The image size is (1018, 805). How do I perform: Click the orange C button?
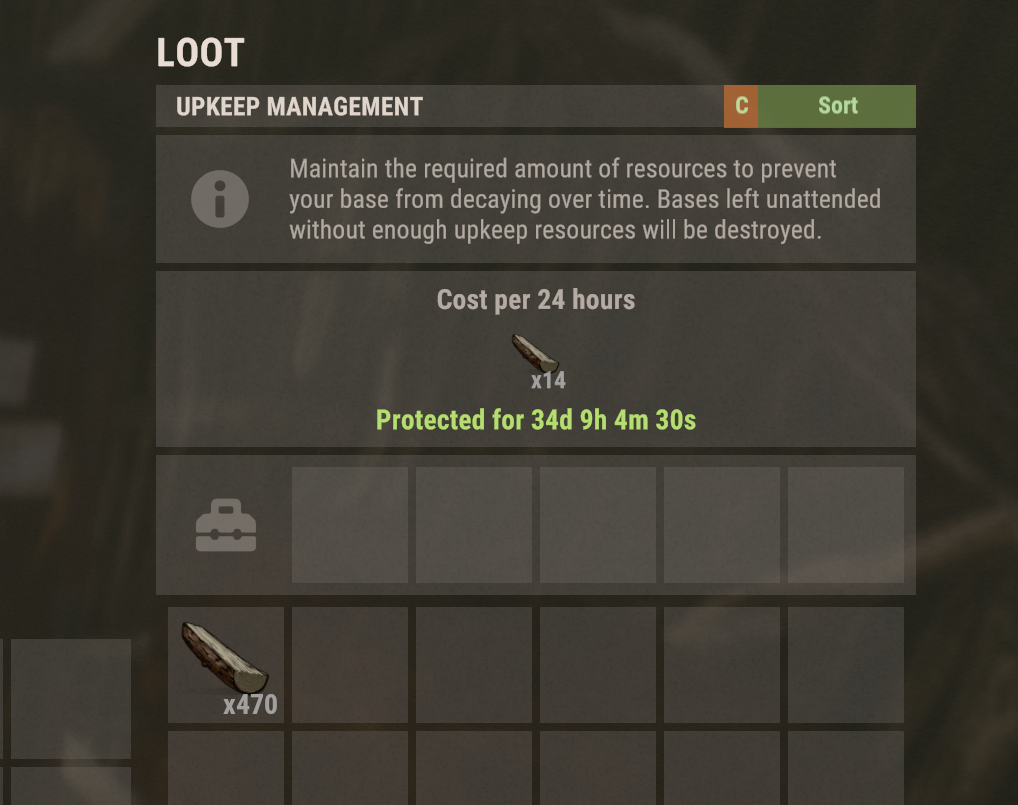[x=741, y=106]
